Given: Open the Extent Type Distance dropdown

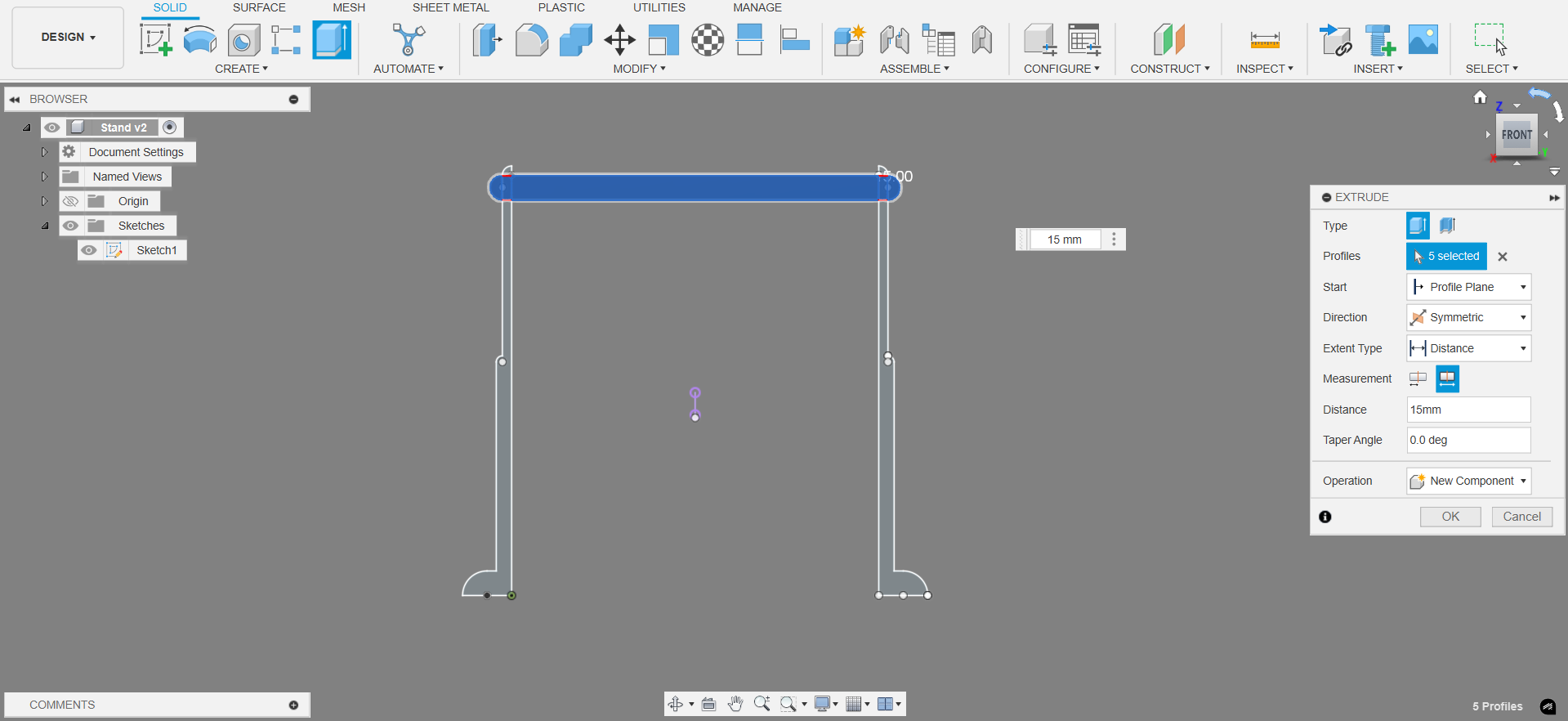Looking at the screenshot, I should (x=1468, y=348).
